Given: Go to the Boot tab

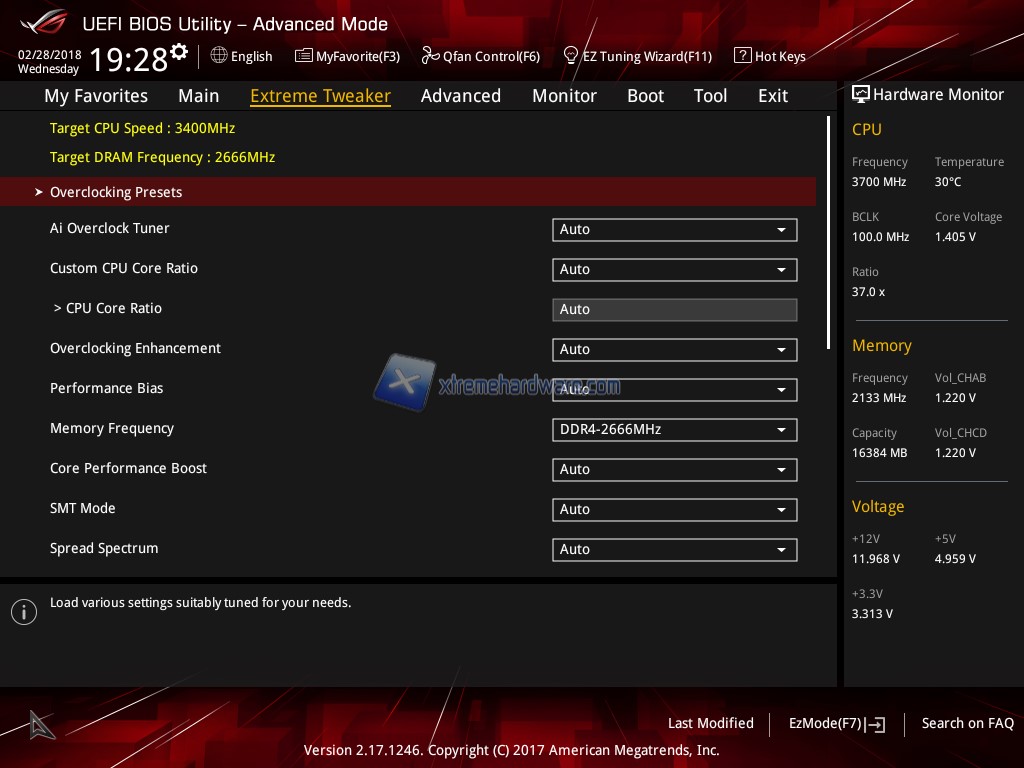Looking at the screenshot, I should 645,96.
